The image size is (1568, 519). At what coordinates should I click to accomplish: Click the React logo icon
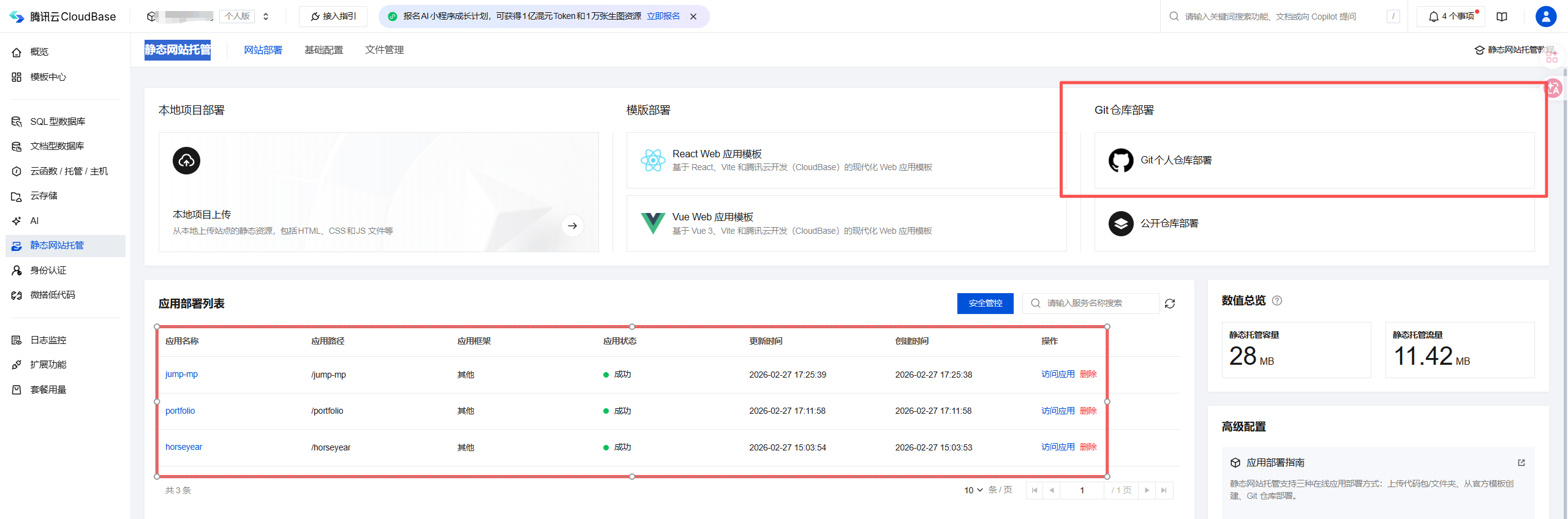coord(653,160)
